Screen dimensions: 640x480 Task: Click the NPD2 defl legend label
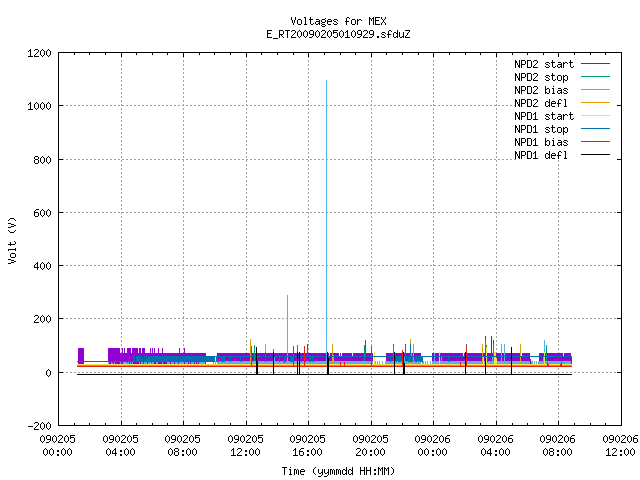(541, 103)
